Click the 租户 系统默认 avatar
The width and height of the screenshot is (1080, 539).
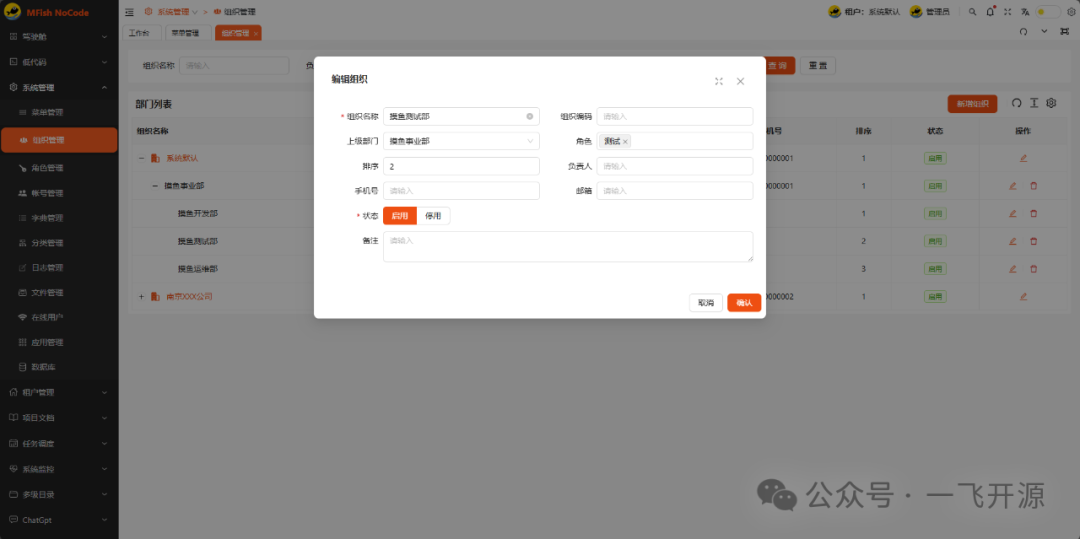pyautogui.click(x=834, y=12)
